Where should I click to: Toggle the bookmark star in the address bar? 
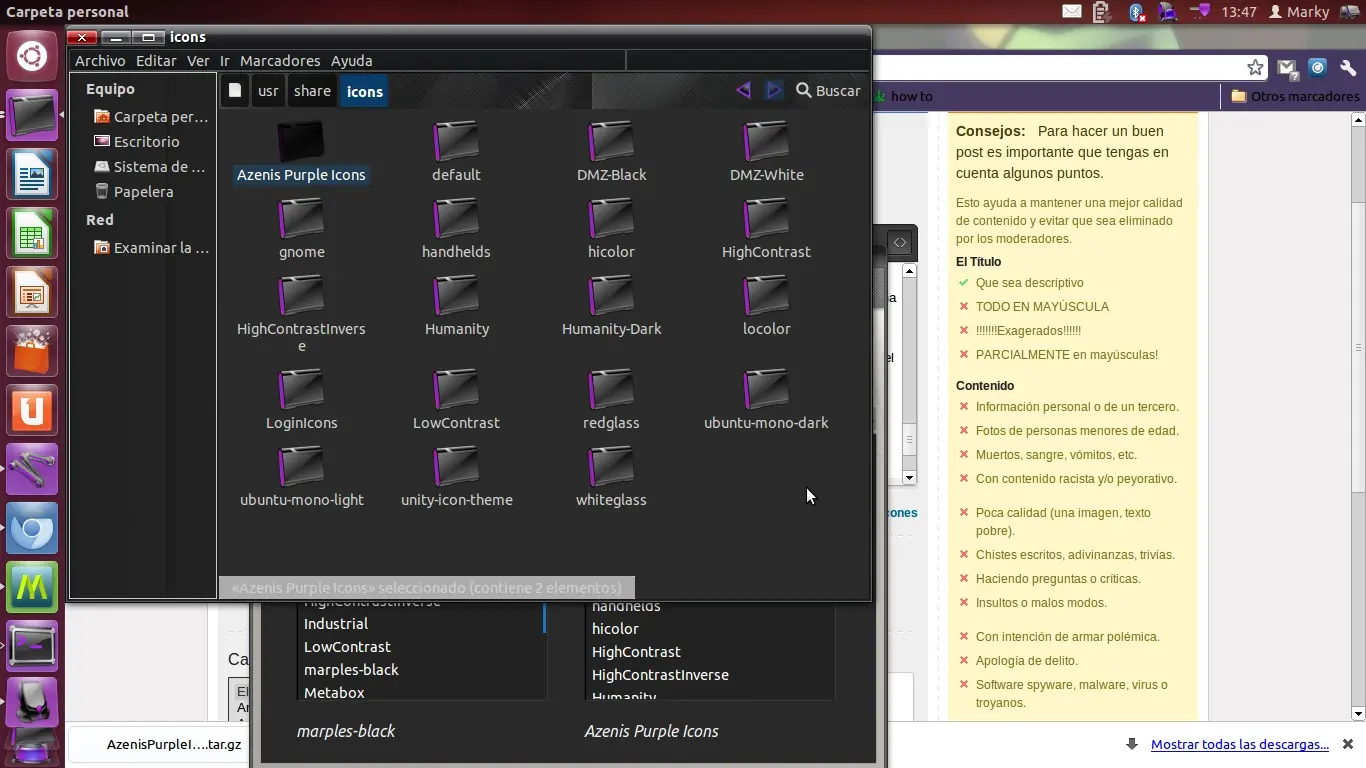[1256, 67]
